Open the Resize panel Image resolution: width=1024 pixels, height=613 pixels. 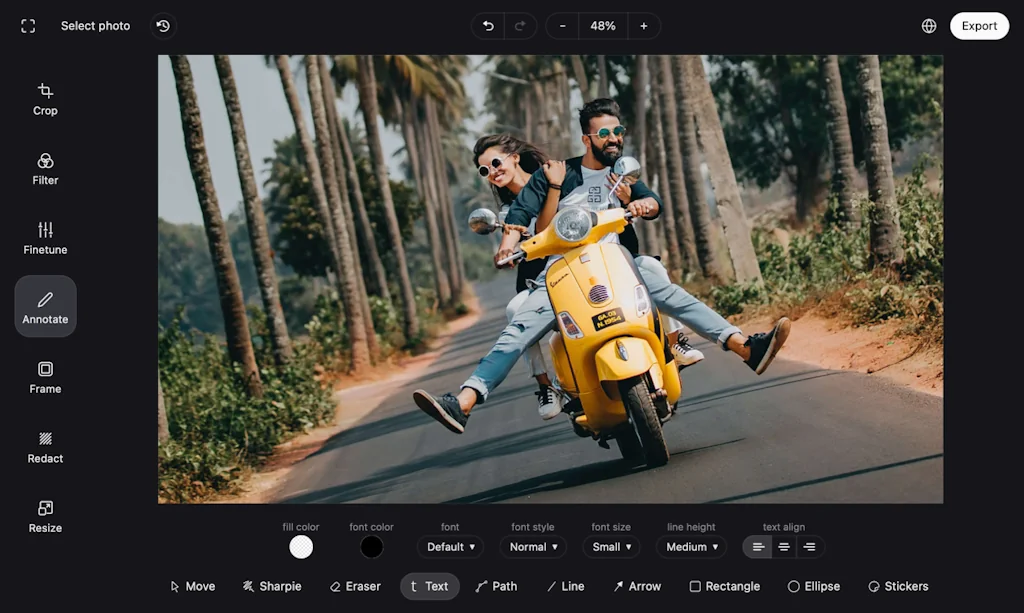click(44, 514)
